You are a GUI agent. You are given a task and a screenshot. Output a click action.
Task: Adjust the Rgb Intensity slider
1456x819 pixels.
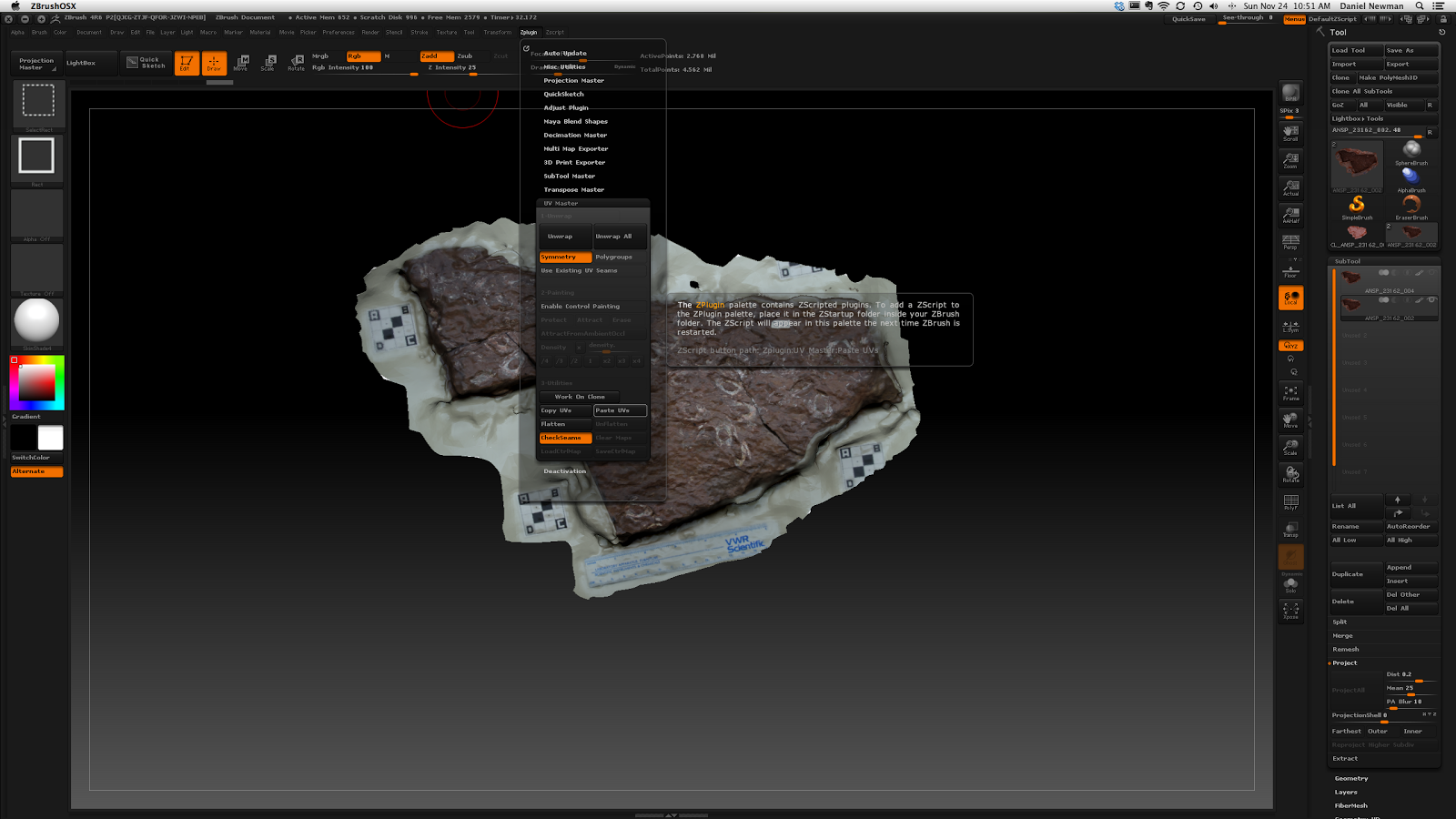(x=364, y=68)
